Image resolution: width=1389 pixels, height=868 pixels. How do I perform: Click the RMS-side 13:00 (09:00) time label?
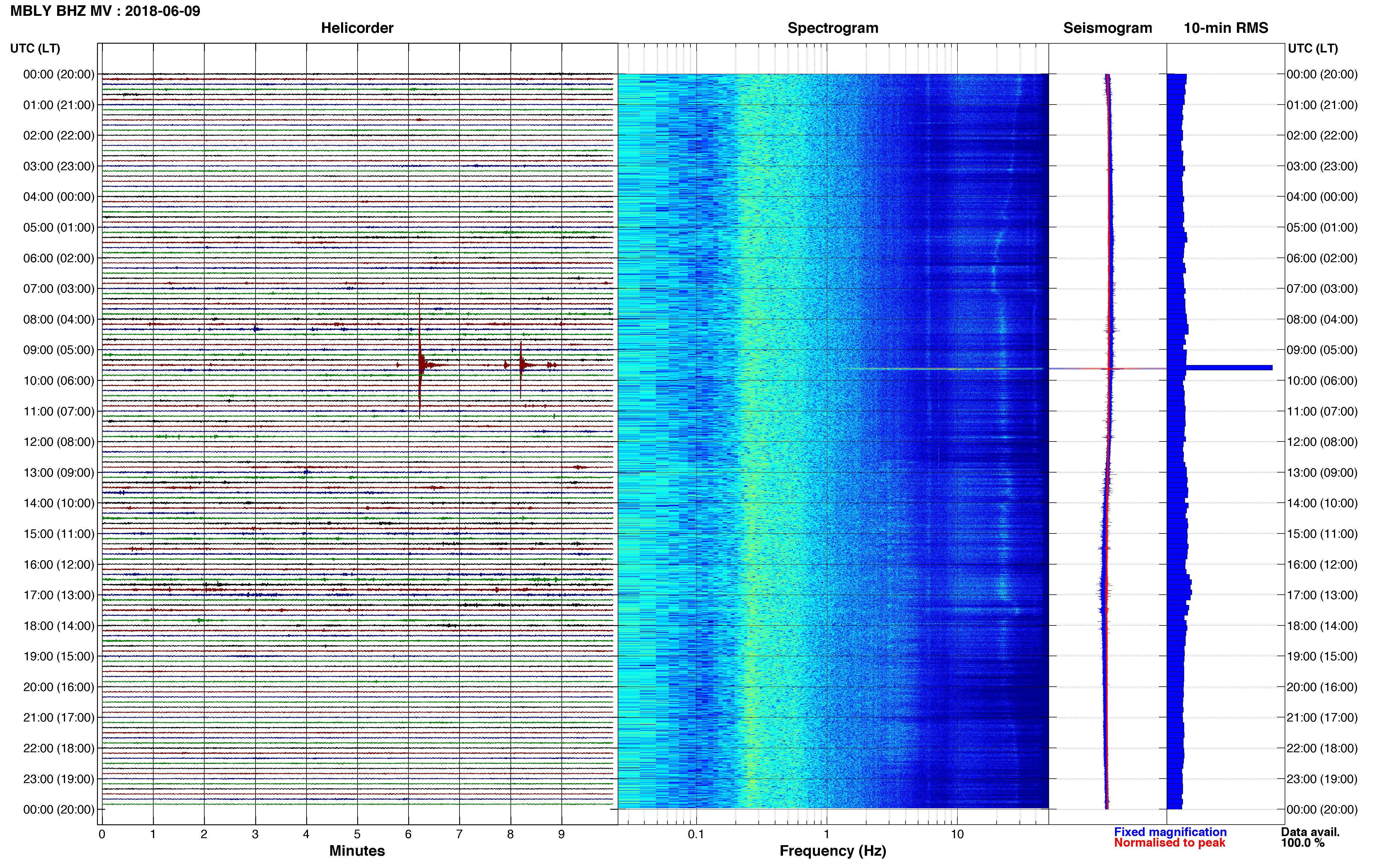(1322, 473)
